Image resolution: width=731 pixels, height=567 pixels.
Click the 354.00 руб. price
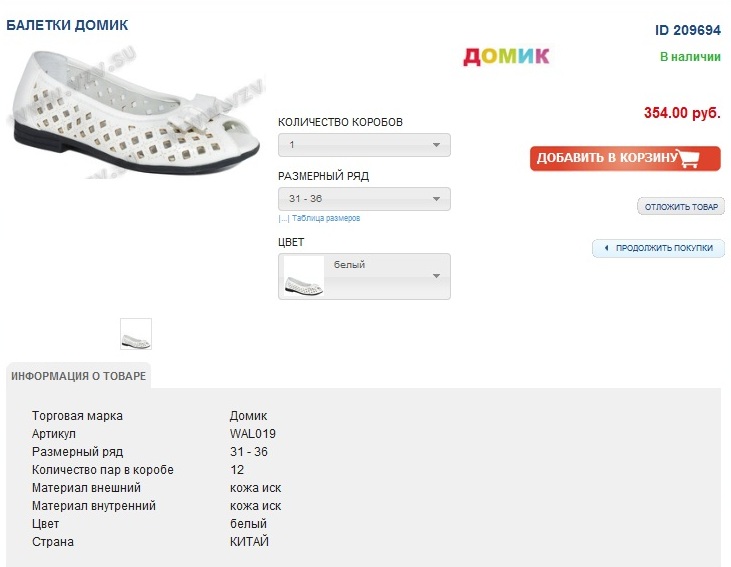coord(682,113)
